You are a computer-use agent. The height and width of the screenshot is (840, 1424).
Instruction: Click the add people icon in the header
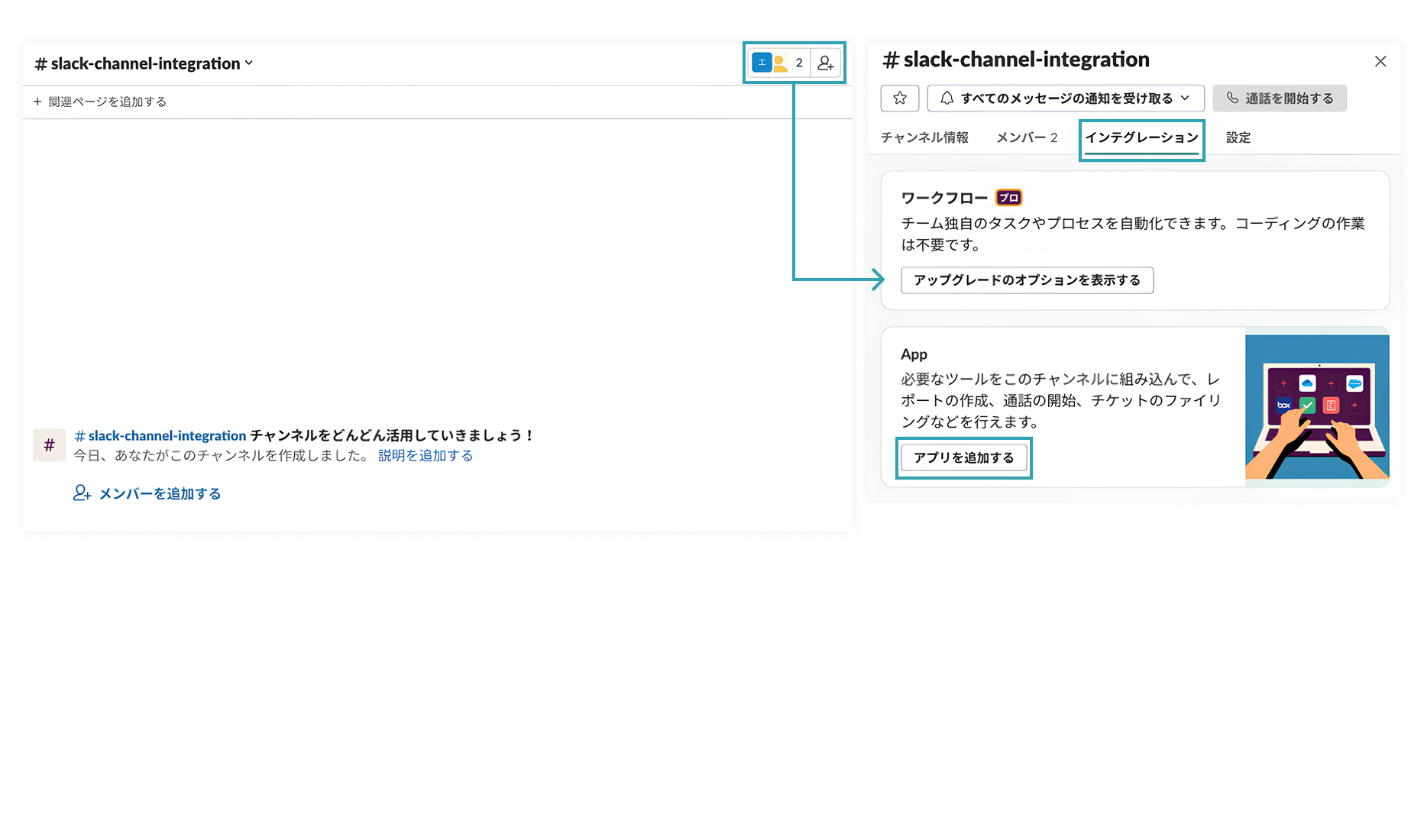coord(826,63)
